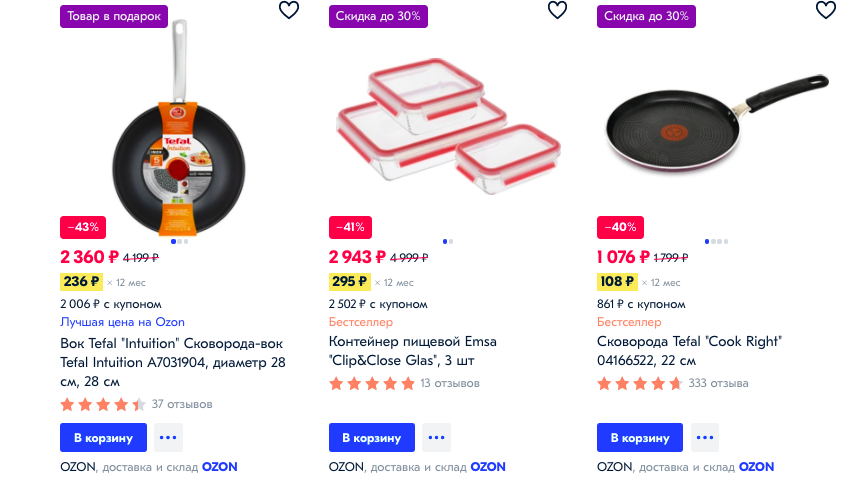Add Tefal Intuition wok to favorites heart
This screenshot has height=494, width=864.
(x=288, y=11)
